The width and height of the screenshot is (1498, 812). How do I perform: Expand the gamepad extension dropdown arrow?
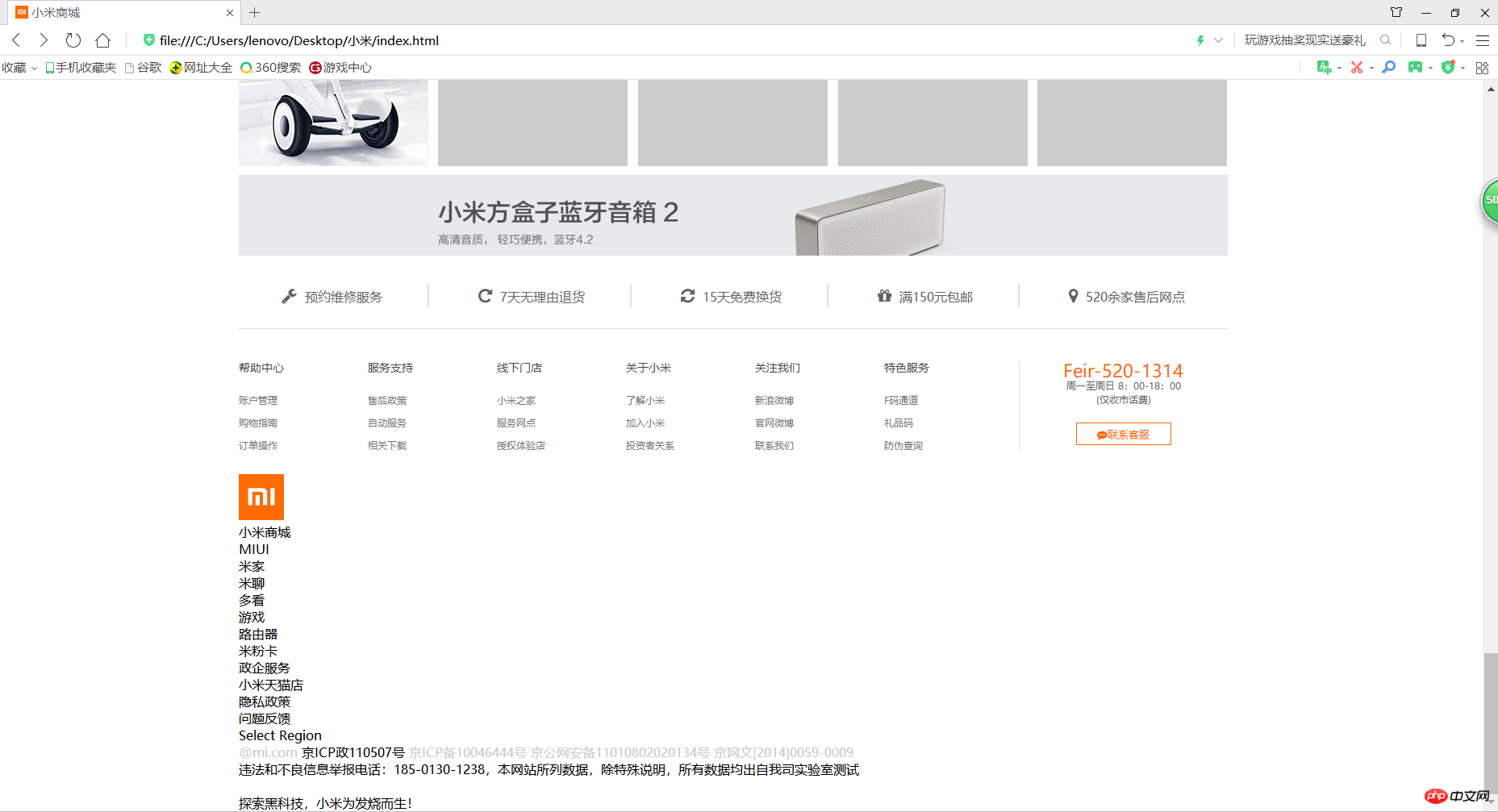click(1430, 69)
